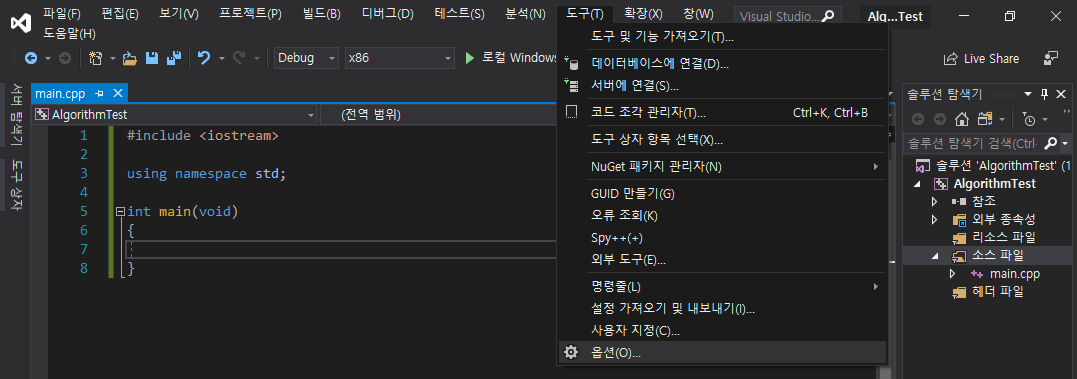Click the Solution Explorer search magnifier icon
The image size is (1077, 379).
coord(1050,143)
